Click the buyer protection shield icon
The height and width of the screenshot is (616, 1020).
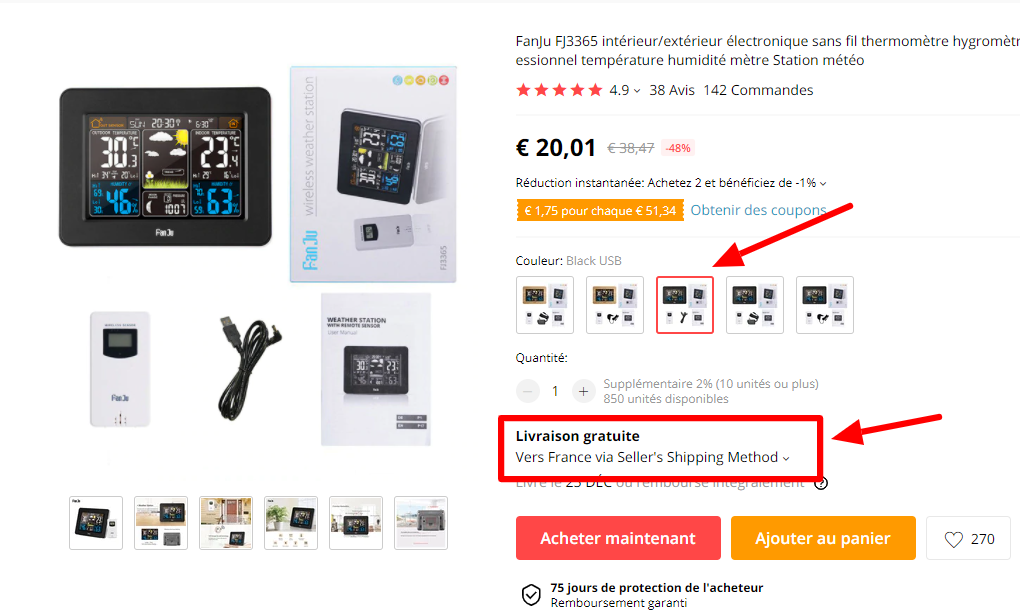click(531, 595)
